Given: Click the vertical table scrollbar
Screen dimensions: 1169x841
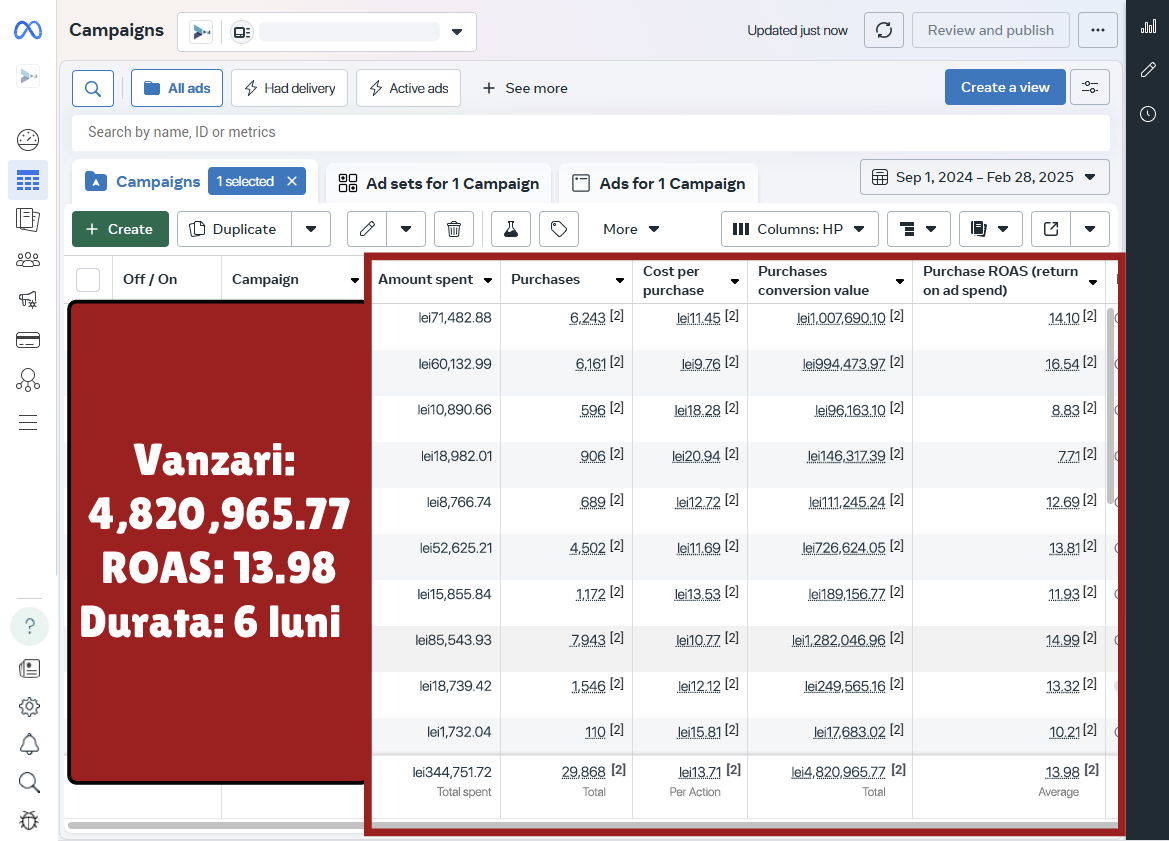Looking at the screenshot, I should [x=1110, y=406].
